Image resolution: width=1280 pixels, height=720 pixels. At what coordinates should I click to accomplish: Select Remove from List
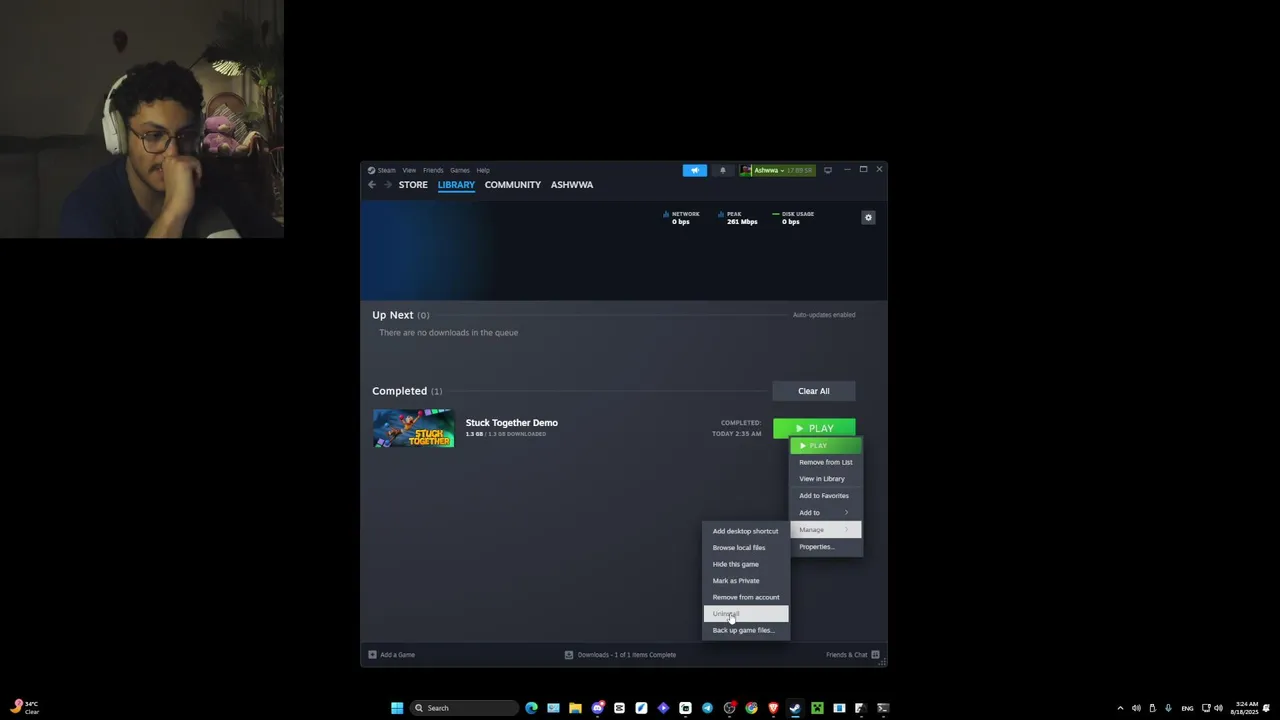pos(825,462)
